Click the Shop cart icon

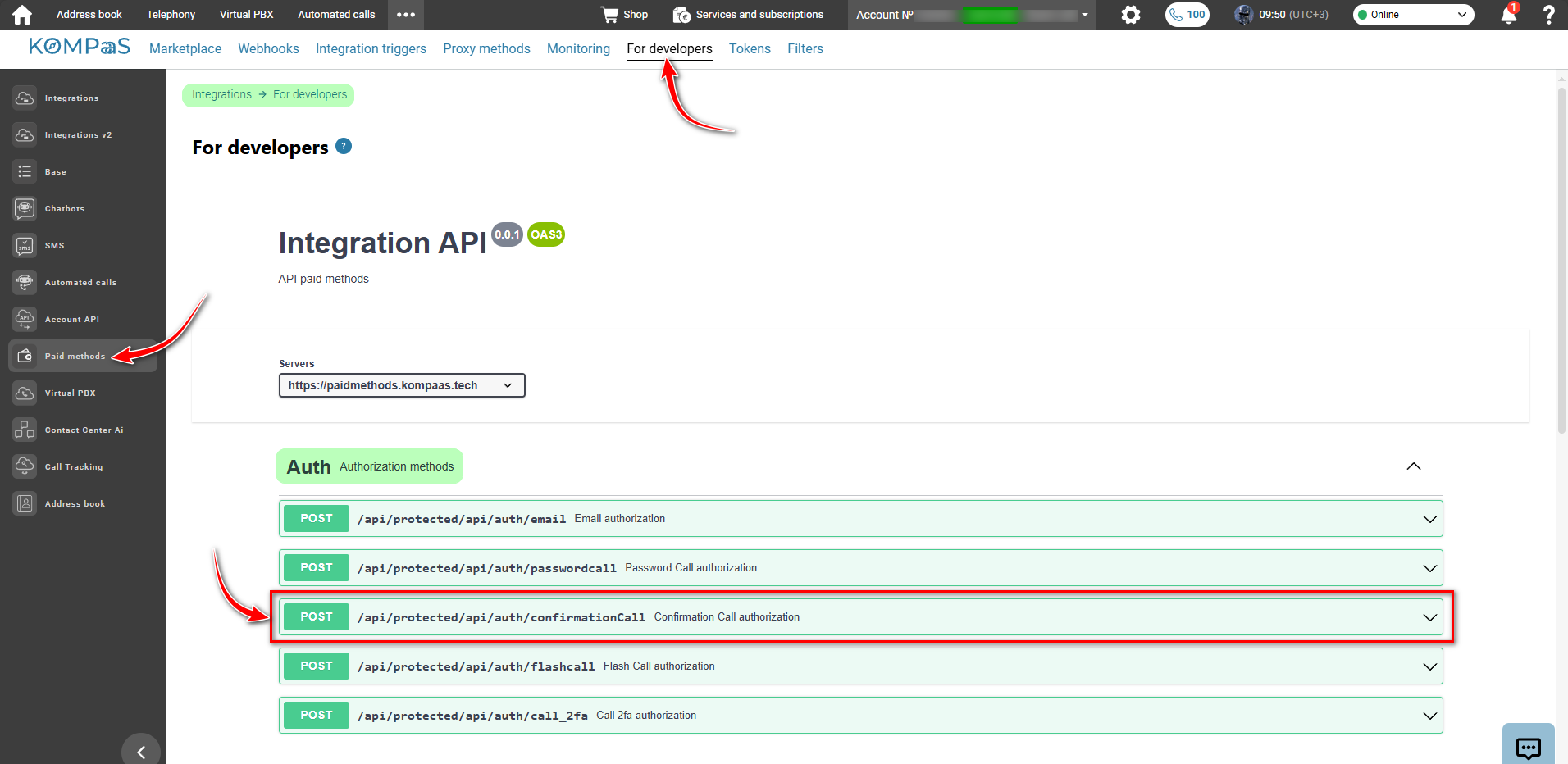(609, 15)
